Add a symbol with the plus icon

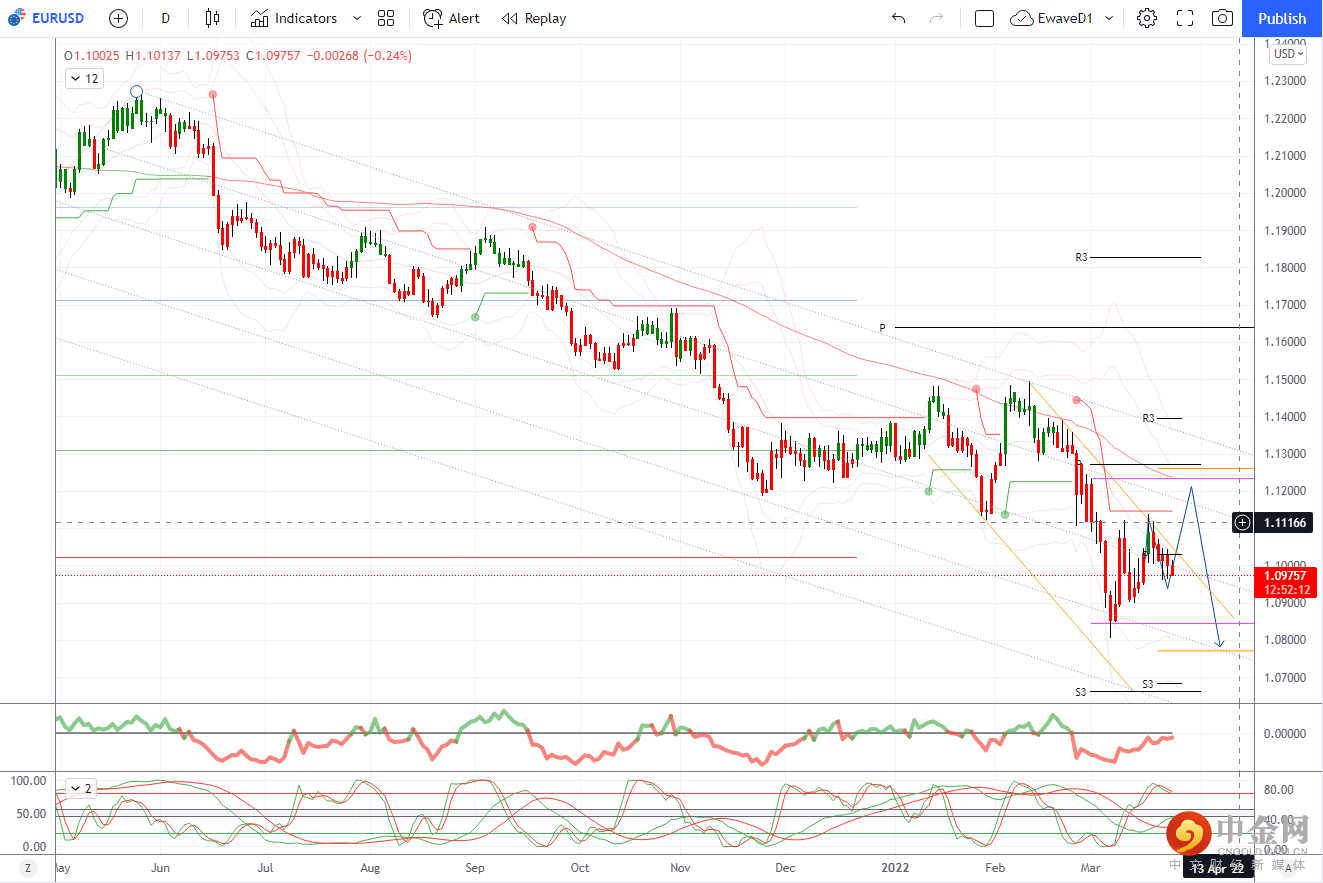tap(118, 18)
